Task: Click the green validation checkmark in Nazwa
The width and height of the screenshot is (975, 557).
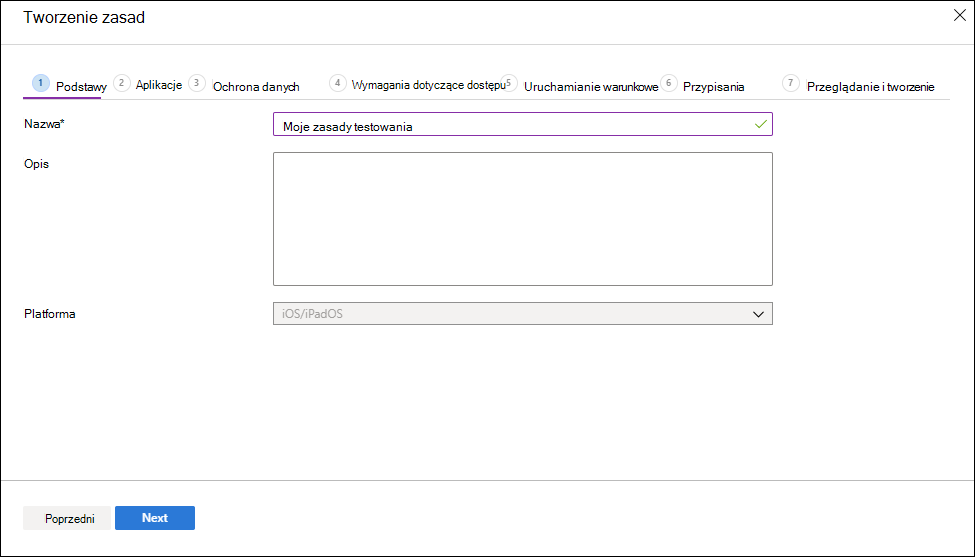Action: (760, 124)
